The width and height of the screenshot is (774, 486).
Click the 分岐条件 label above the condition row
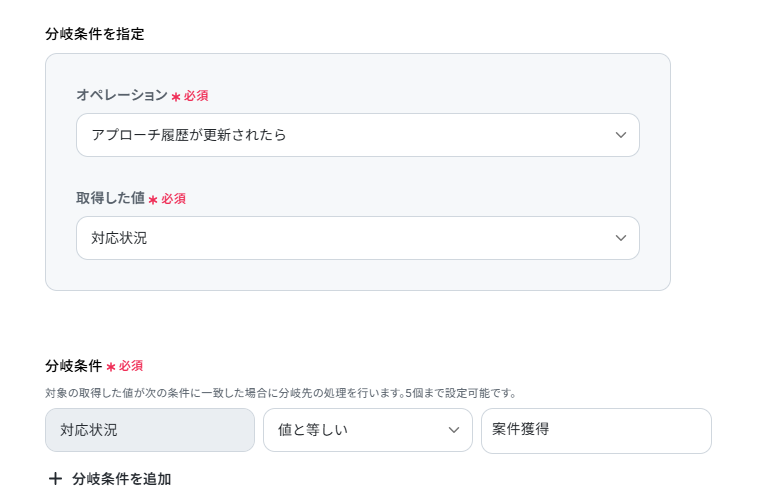[x=74, y=366]
